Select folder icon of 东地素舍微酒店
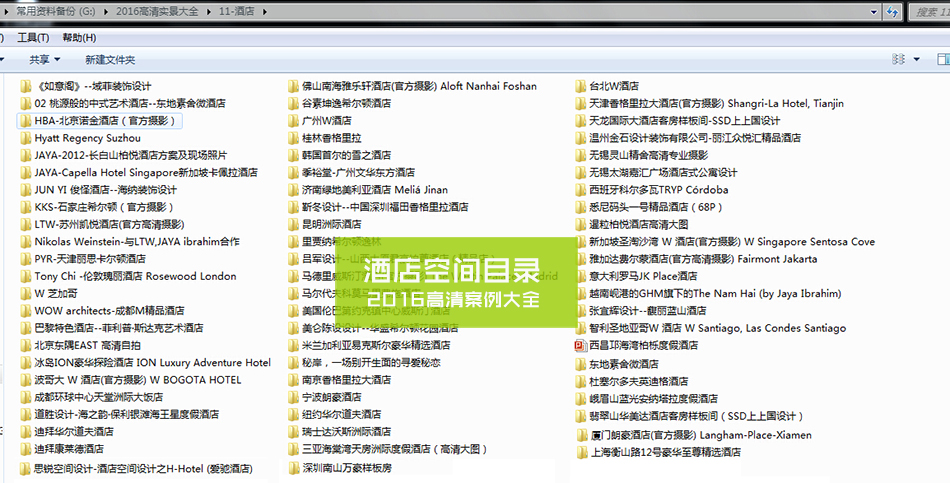This screenshot has width=950, height=483. pyautogui.click(x=580, y=364)
